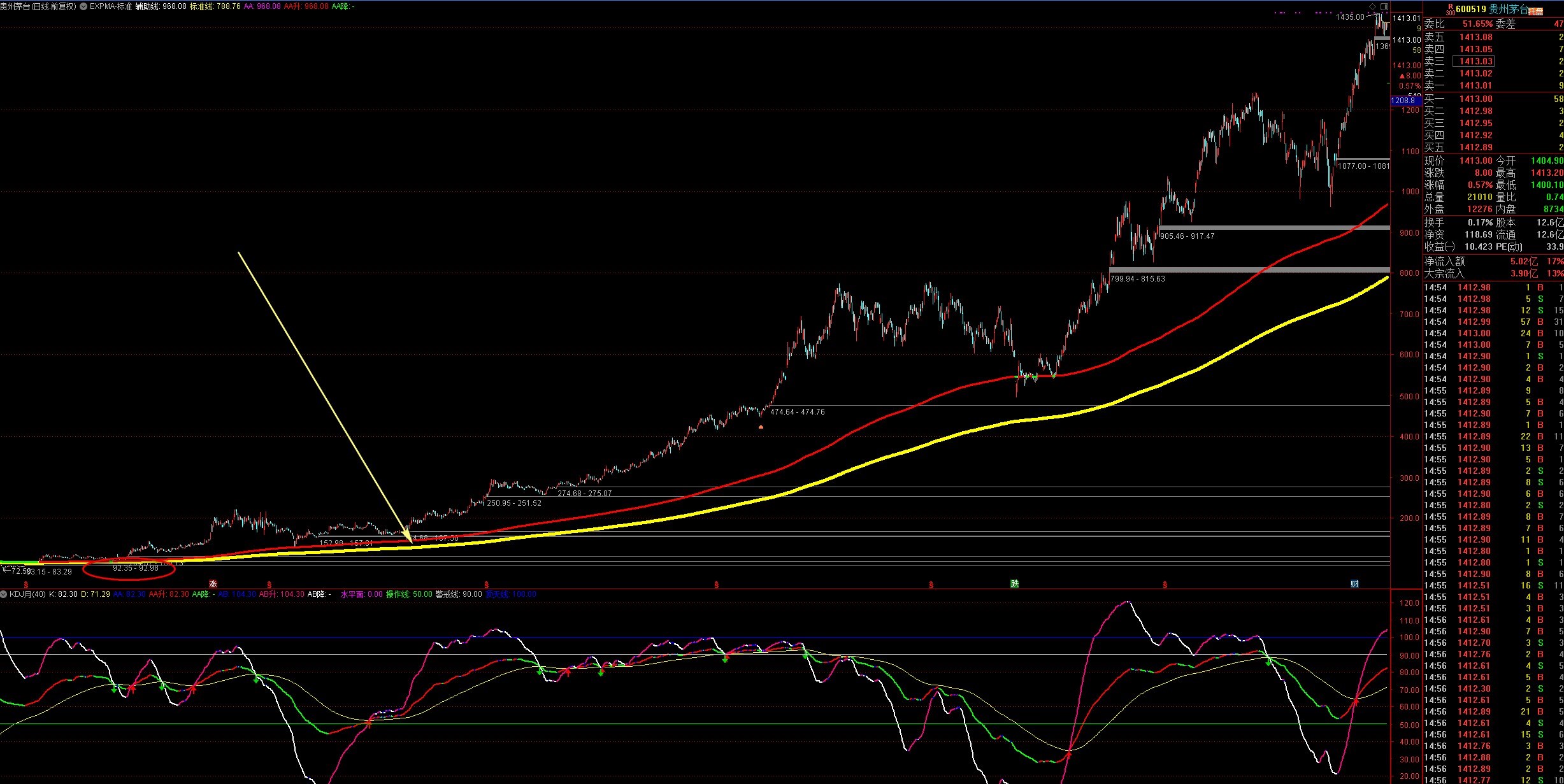
Task: Click the 辅助线: 968.08 legend value
Action: pyautogui.click(x=161, y=6)
